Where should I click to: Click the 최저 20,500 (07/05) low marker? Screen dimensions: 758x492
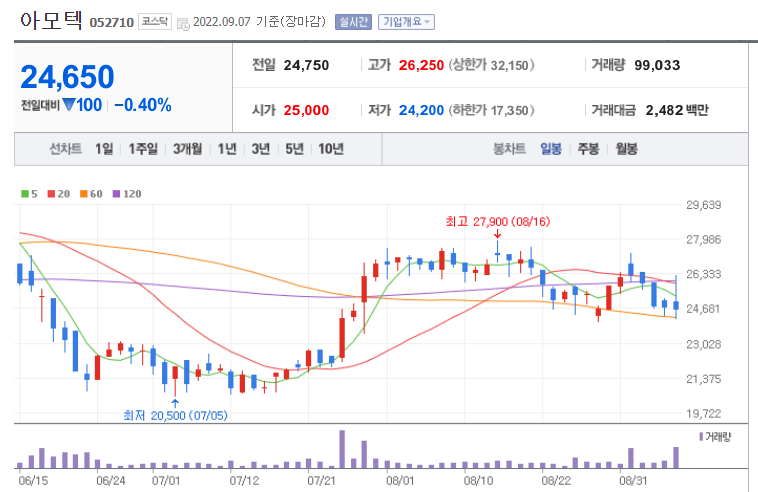[x=175, y=416]
